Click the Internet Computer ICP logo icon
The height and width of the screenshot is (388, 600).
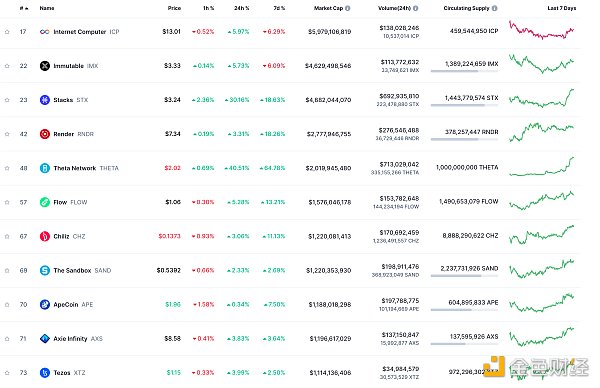point(44,32)
